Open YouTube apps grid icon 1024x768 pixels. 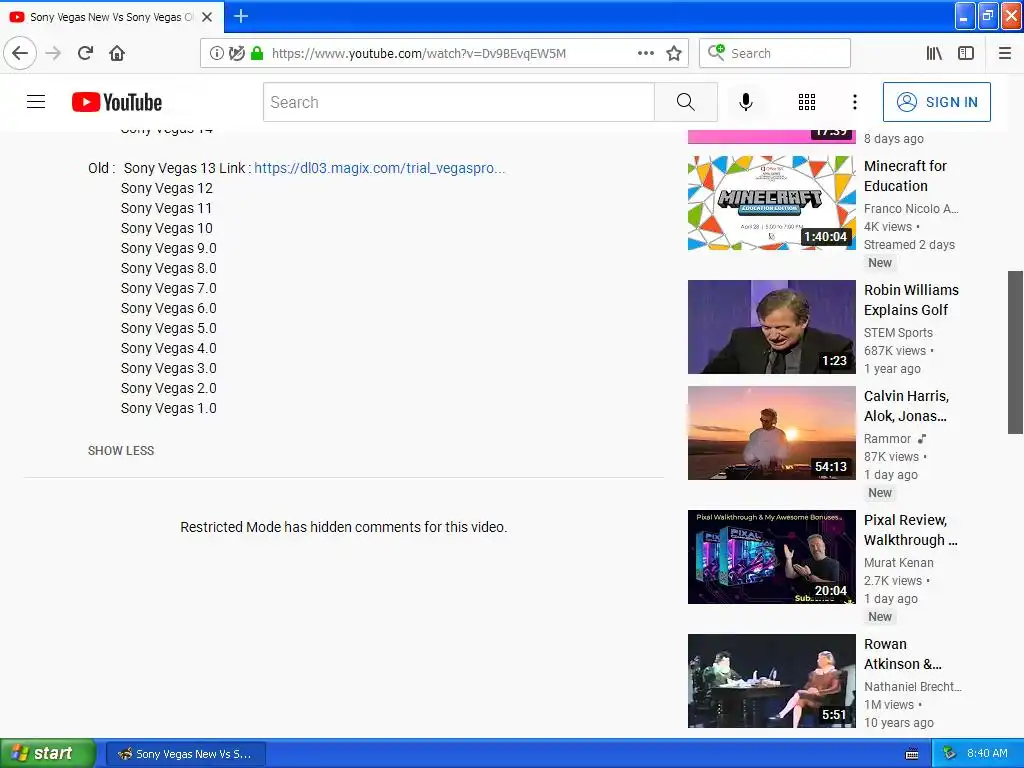tap(807, 102)
